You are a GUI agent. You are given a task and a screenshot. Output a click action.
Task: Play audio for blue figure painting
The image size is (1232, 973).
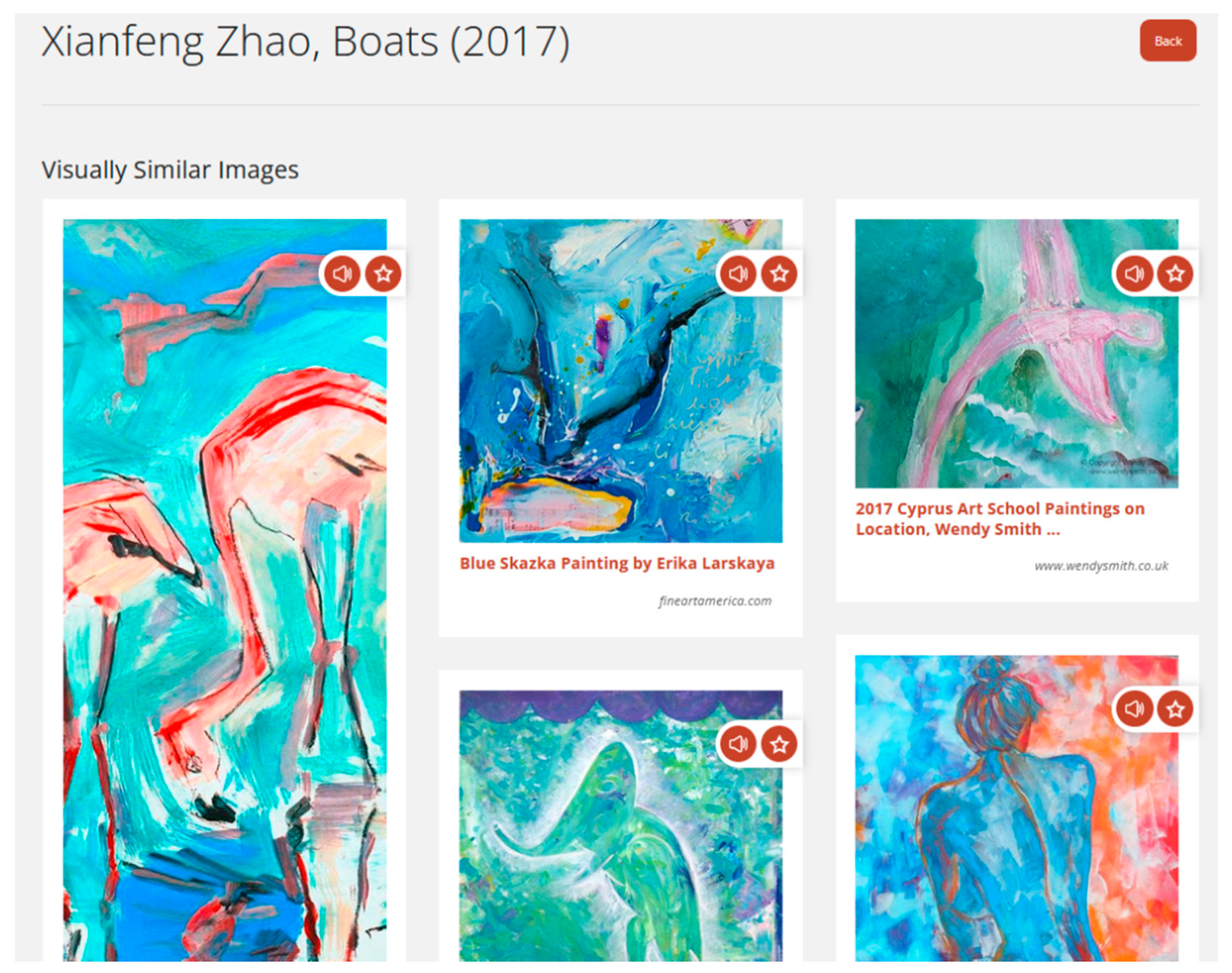point(1134,709)
